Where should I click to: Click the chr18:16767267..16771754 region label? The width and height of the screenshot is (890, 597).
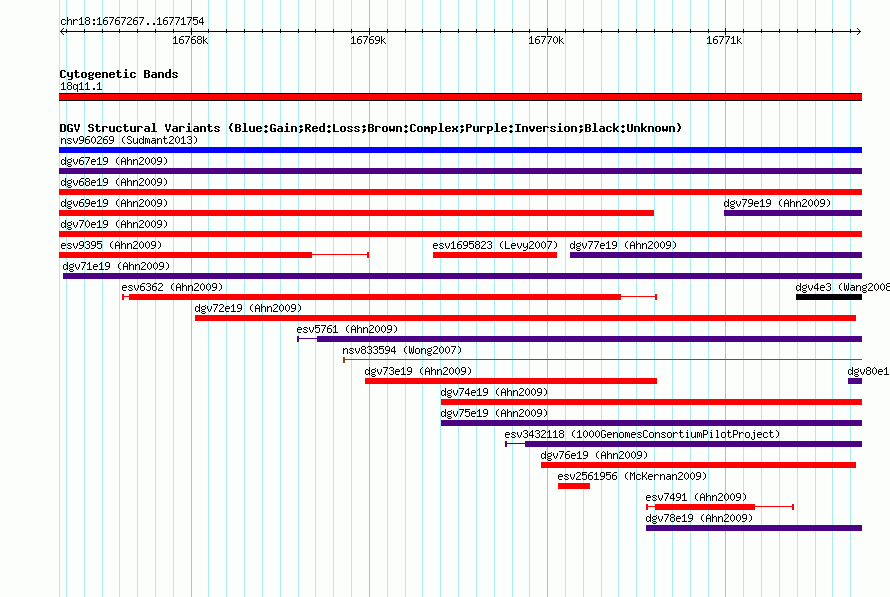(x=132, y=21)
